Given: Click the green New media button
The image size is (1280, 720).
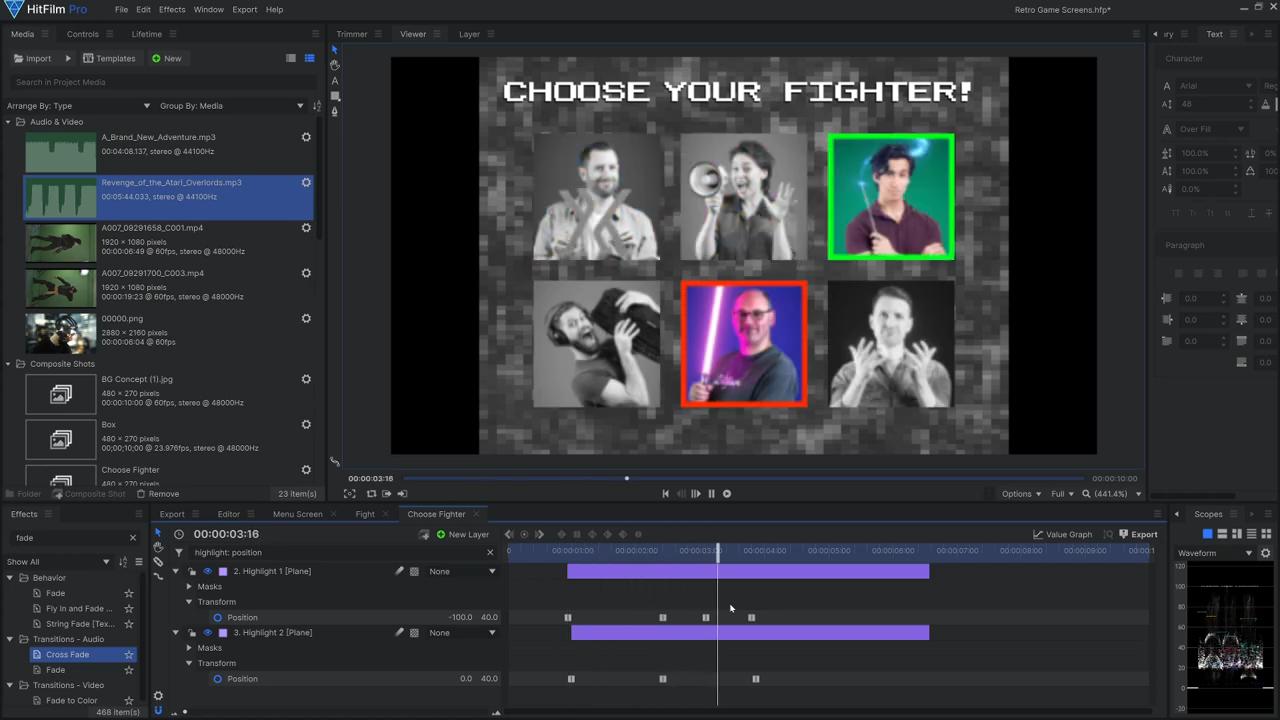Looking at the screenshot, I should pyautogui.click(x=167, y=58).
